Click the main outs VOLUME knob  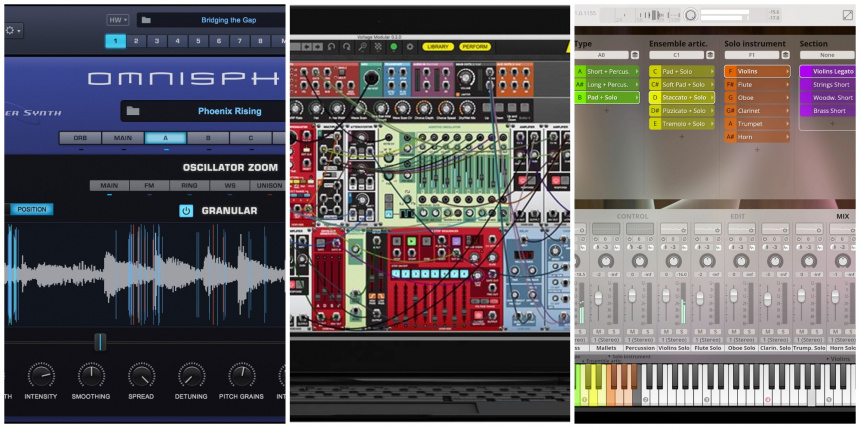tap(466, 76)
